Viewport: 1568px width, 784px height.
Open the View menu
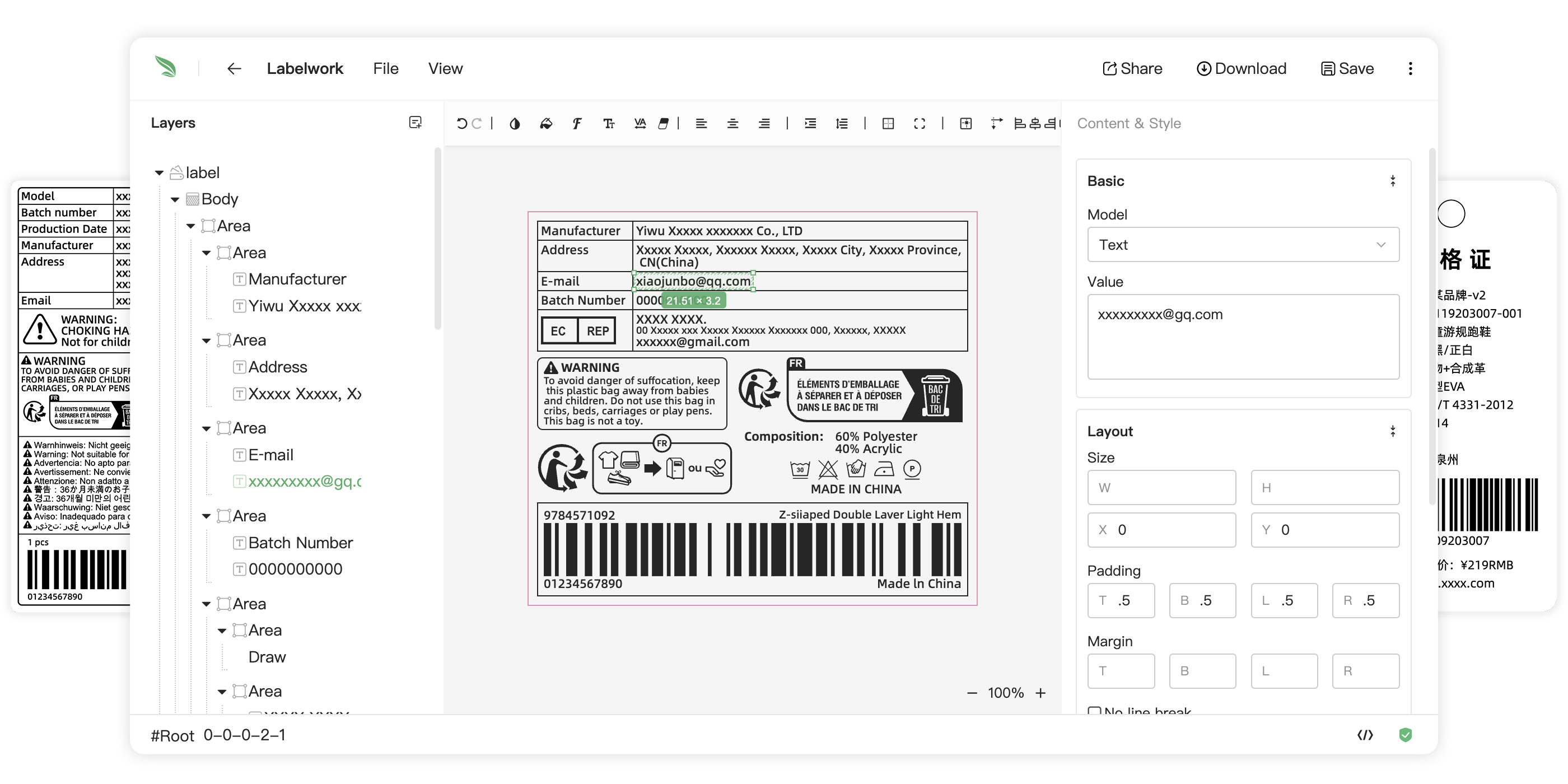tap(445, 69)
